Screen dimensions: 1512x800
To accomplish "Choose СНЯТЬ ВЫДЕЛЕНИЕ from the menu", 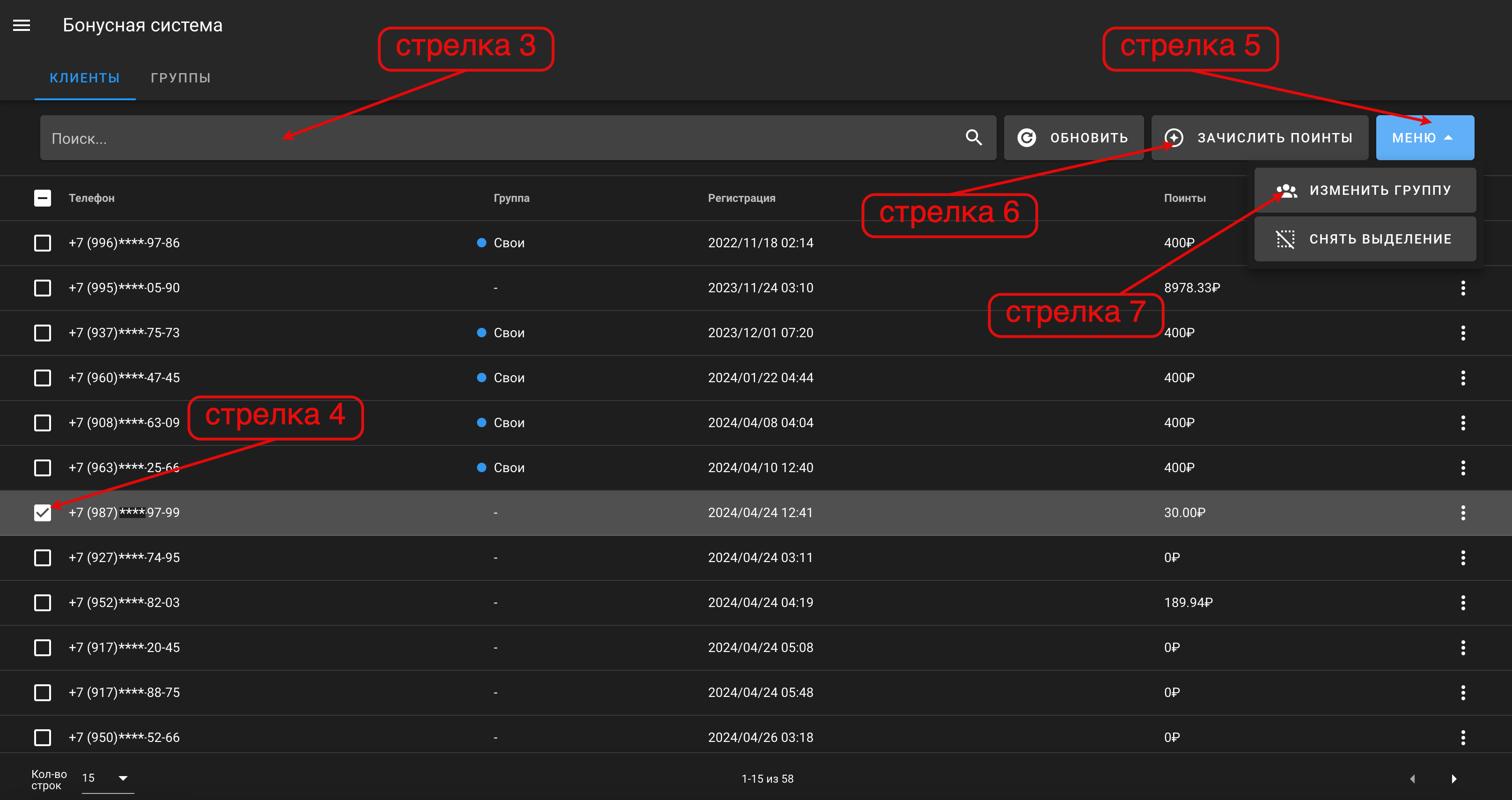I will pyautogui.click(x=1365, y=239).
